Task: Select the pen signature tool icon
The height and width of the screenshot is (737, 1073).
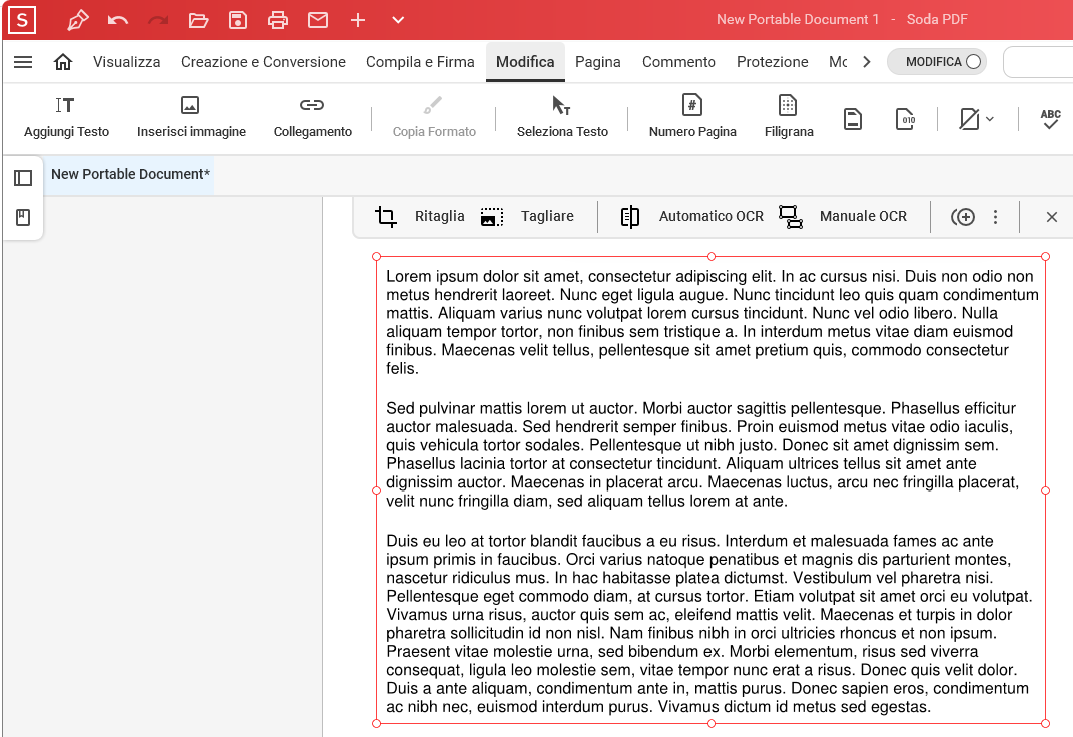Action: (x=77, y=20)
